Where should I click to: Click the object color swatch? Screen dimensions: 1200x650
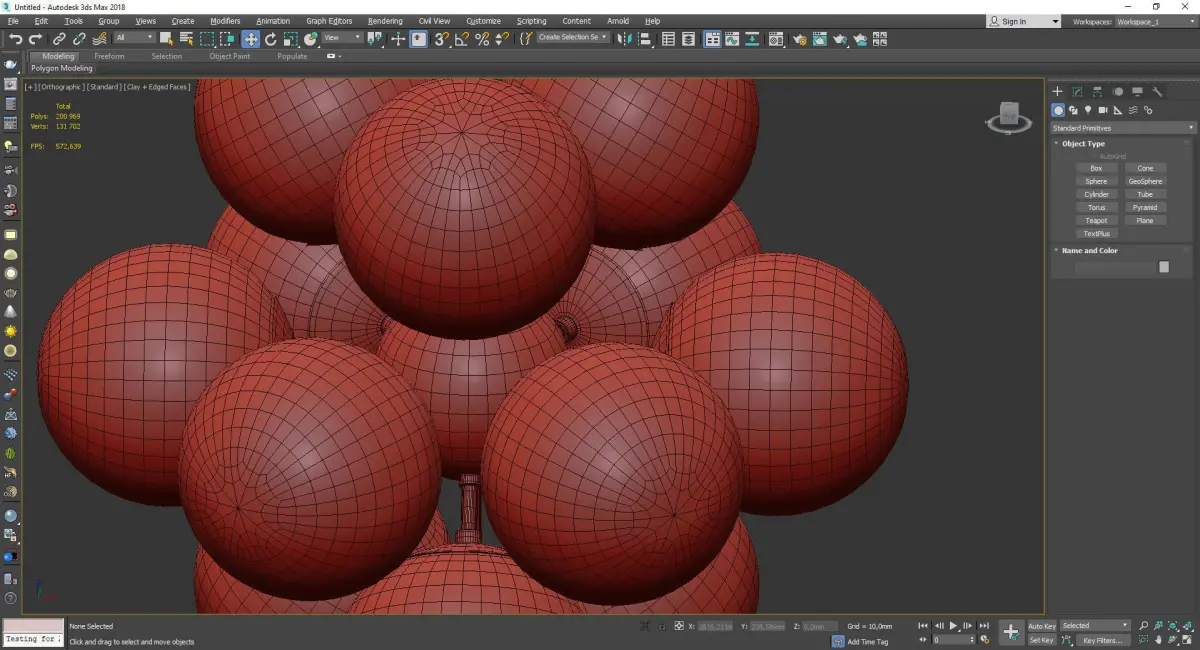[1164, 267]
